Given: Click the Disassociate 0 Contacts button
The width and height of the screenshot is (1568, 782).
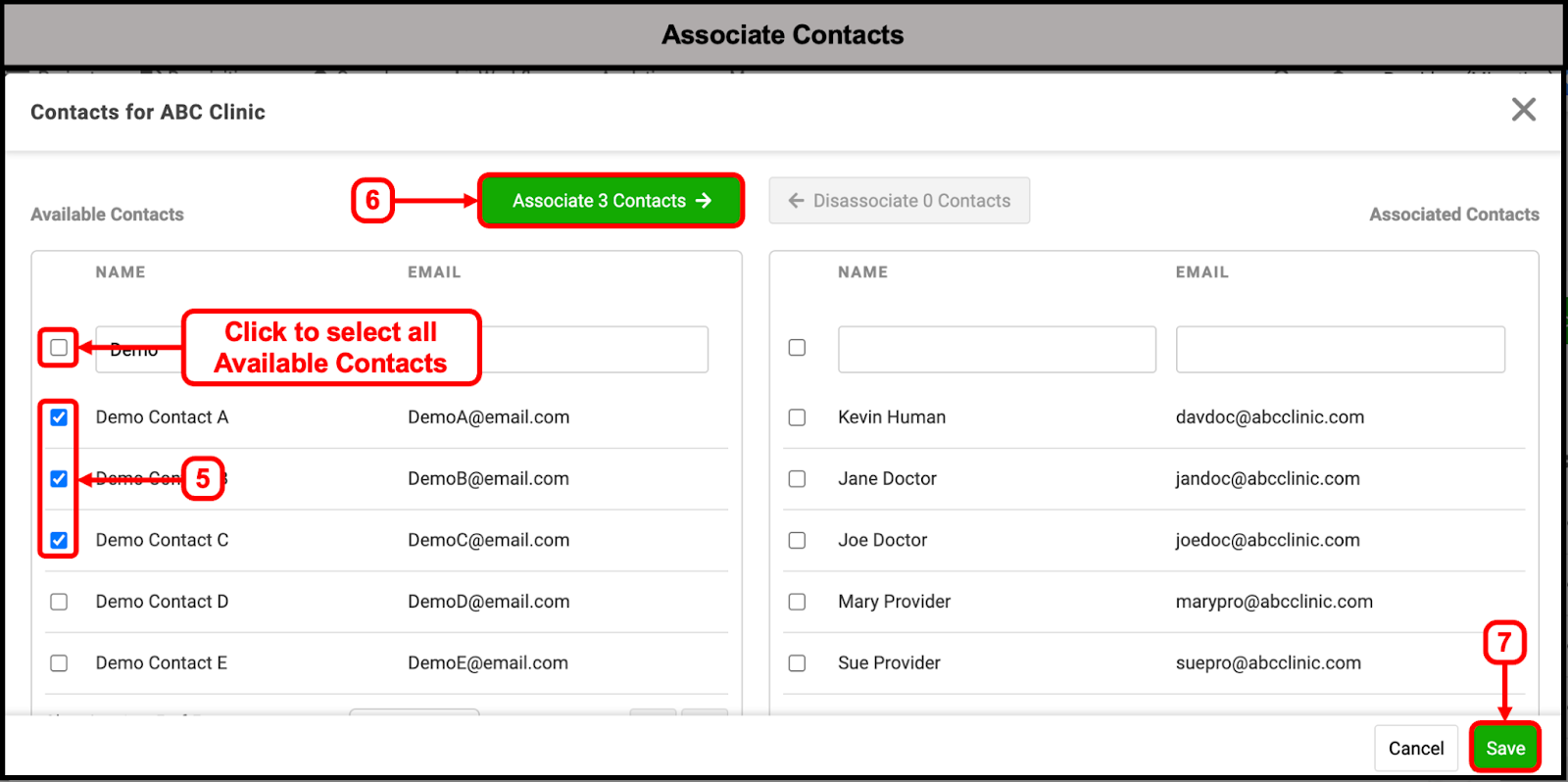Looking at the screenshot, I should [899, 201].
